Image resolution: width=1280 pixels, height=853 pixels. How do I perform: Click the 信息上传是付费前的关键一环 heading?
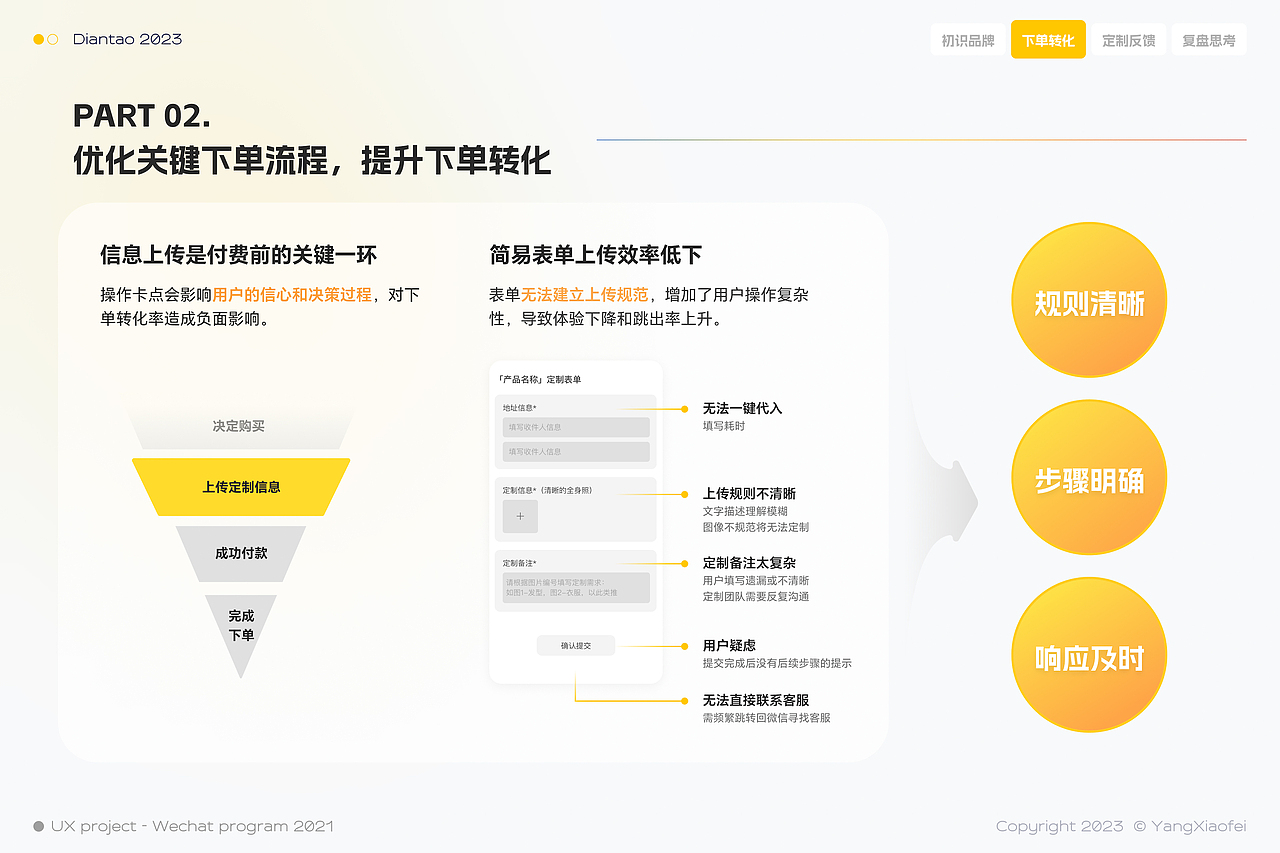tap(239, 255)
